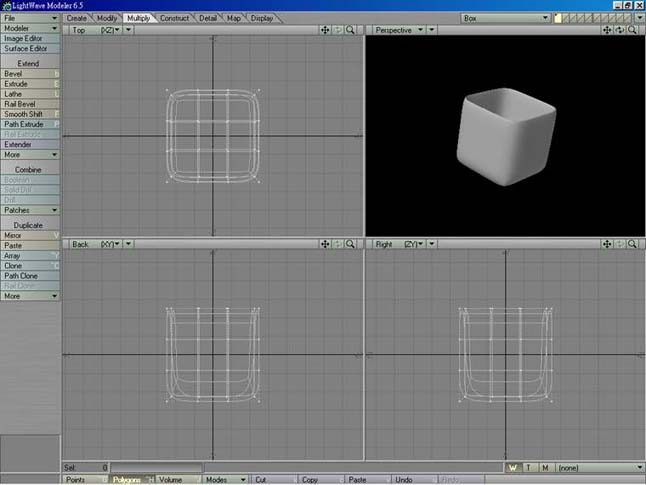The height and width of the screenshot is (485, 646).
Task: Open the Top (XZ) view type dropdown
Action: tap(94, 30)
